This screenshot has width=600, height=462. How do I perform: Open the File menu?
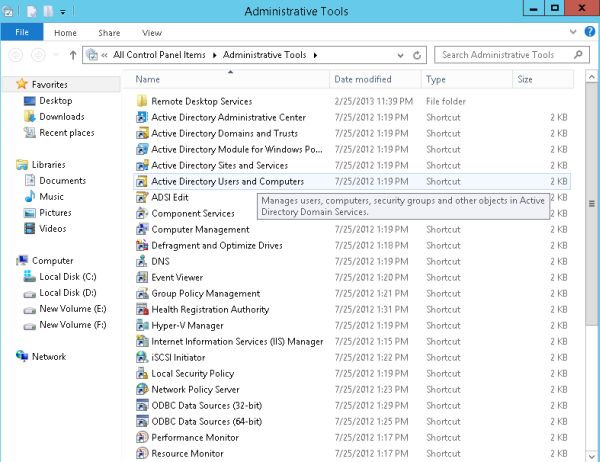21,33
